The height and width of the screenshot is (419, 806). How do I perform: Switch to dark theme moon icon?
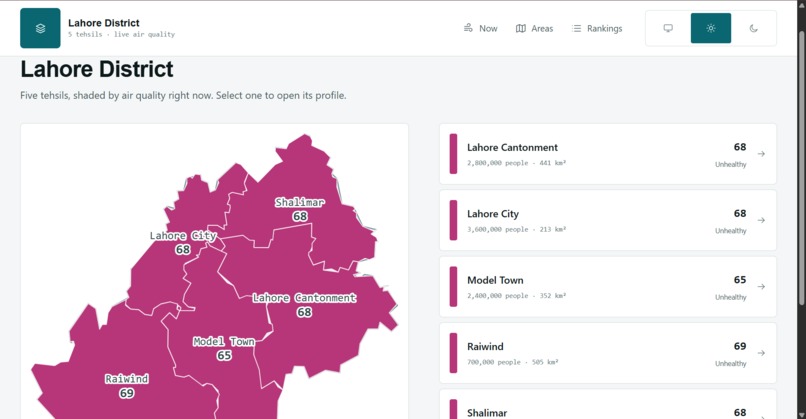pyautogui.click(x=754, y=28)
